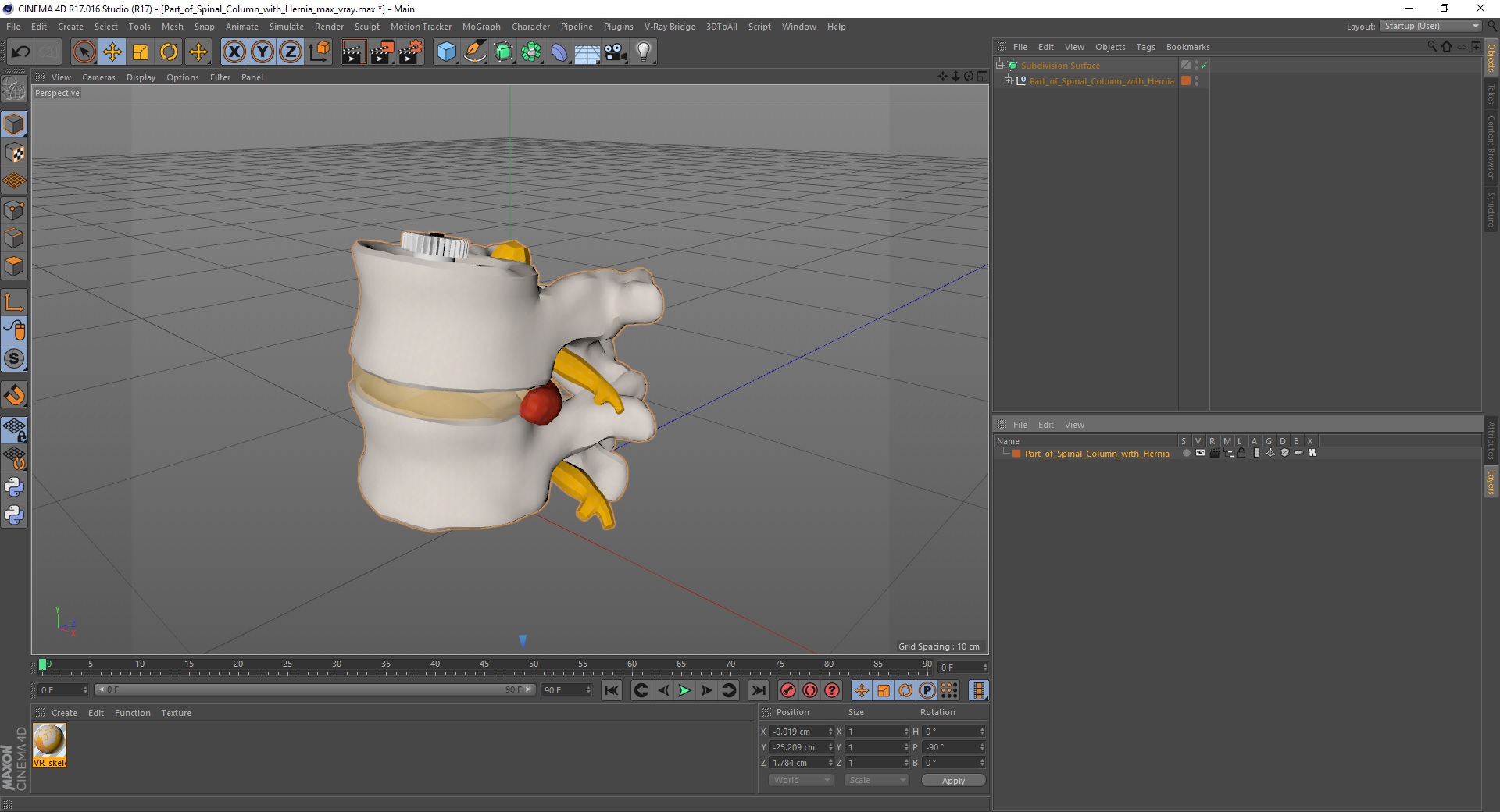Open the File menu
Screen dimensions: 1500x812
click(13, 27)
